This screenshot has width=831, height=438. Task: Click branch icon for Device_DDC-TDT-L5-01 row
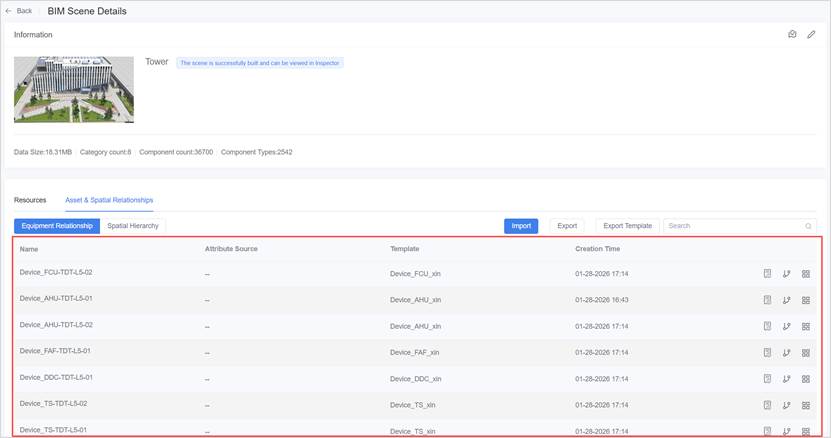click(x=786, y=379)
